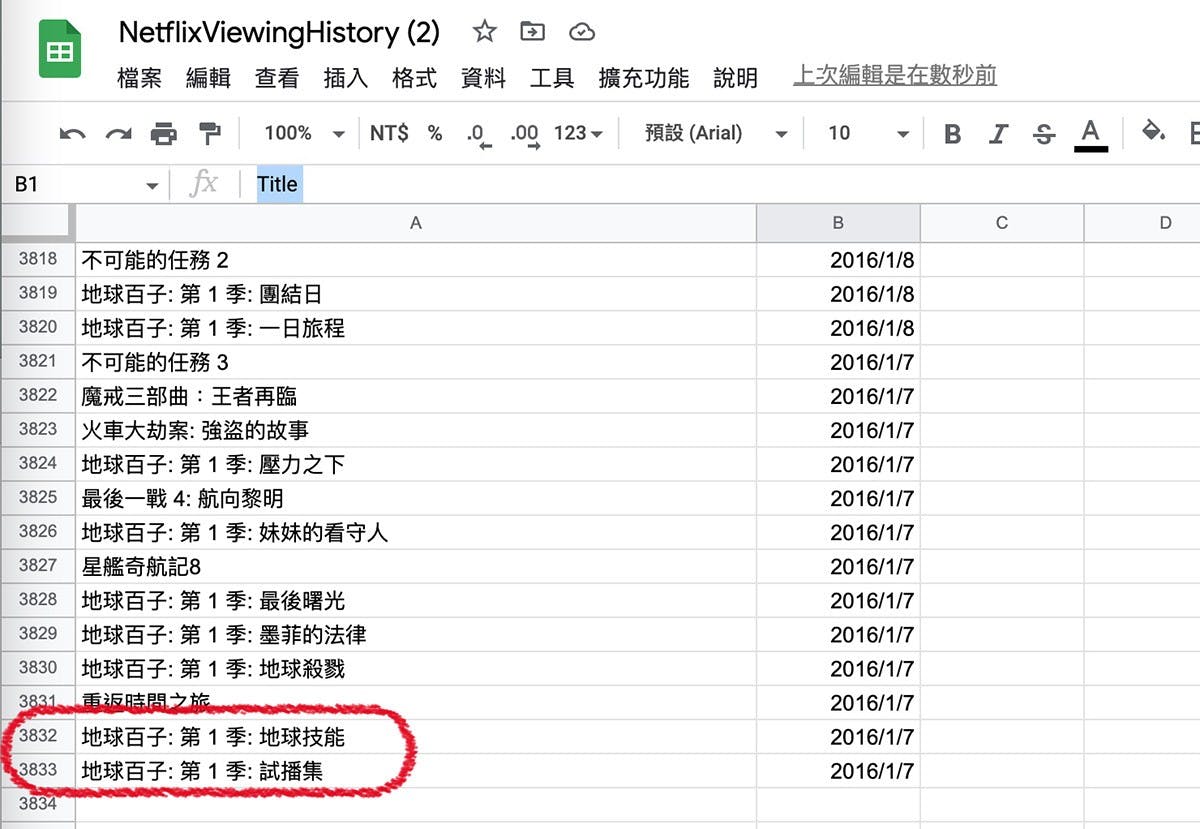
Task: Apply percent format
Action: coord(435,133)
